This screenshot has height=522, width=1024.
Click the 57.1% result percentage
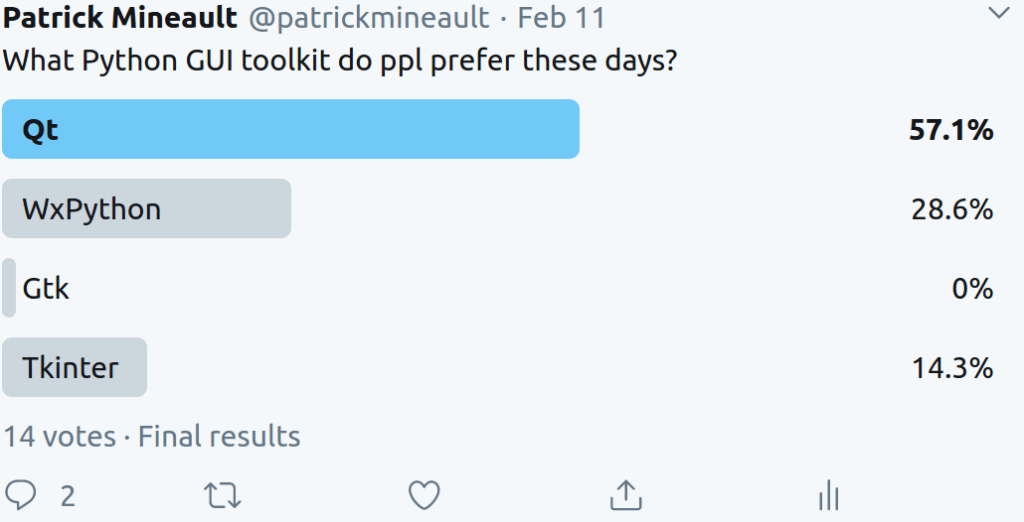[951, 130]
